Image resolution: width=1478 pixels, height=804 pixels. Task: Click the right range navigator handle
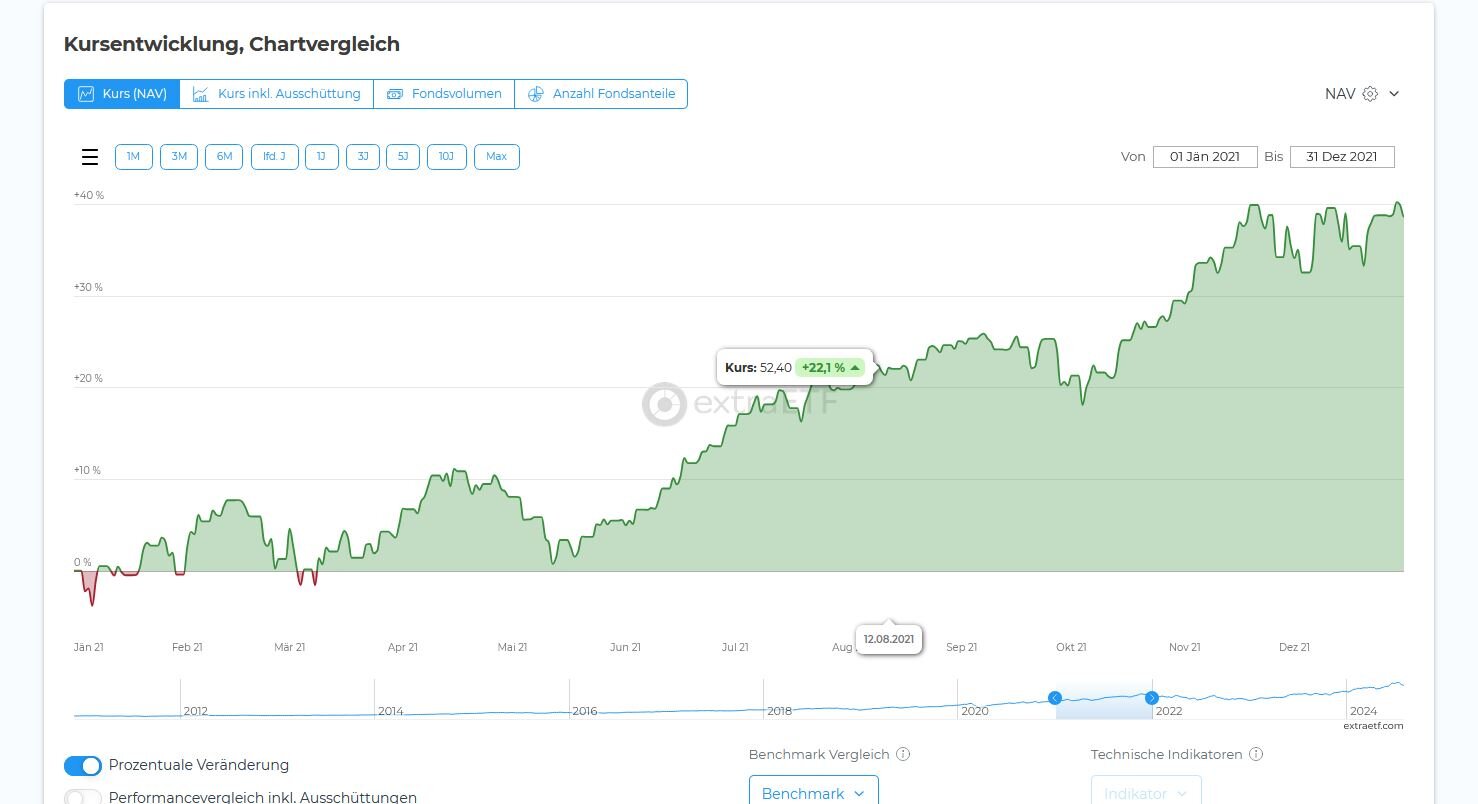pos(1152,698)
